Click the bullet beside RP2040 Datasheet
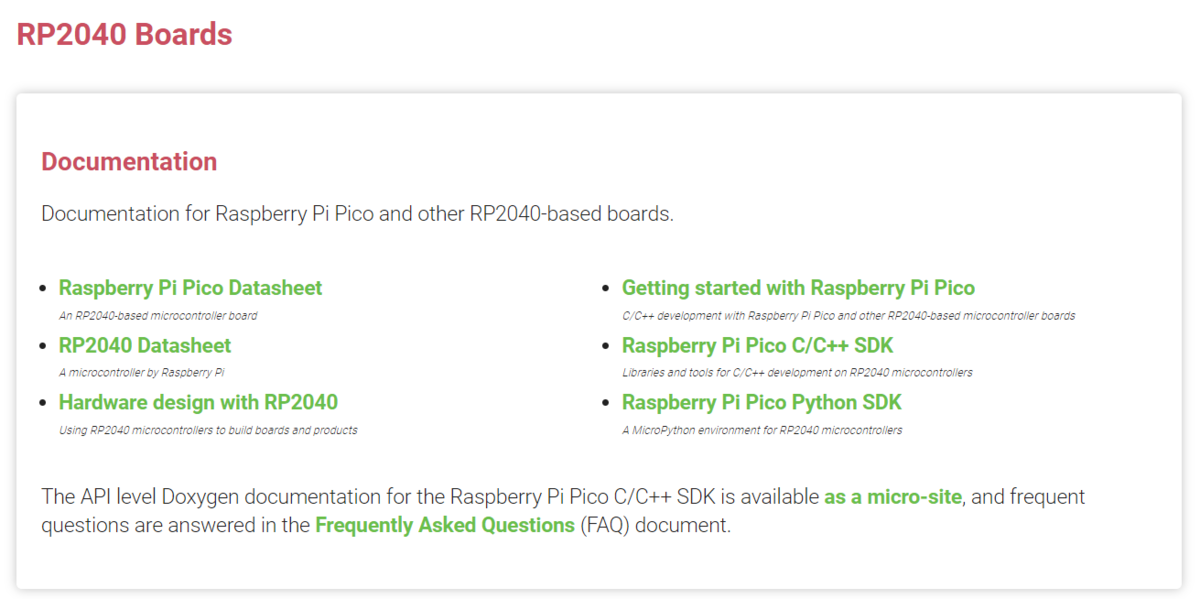Screen dimensions: 1200x599 point(43,346)
